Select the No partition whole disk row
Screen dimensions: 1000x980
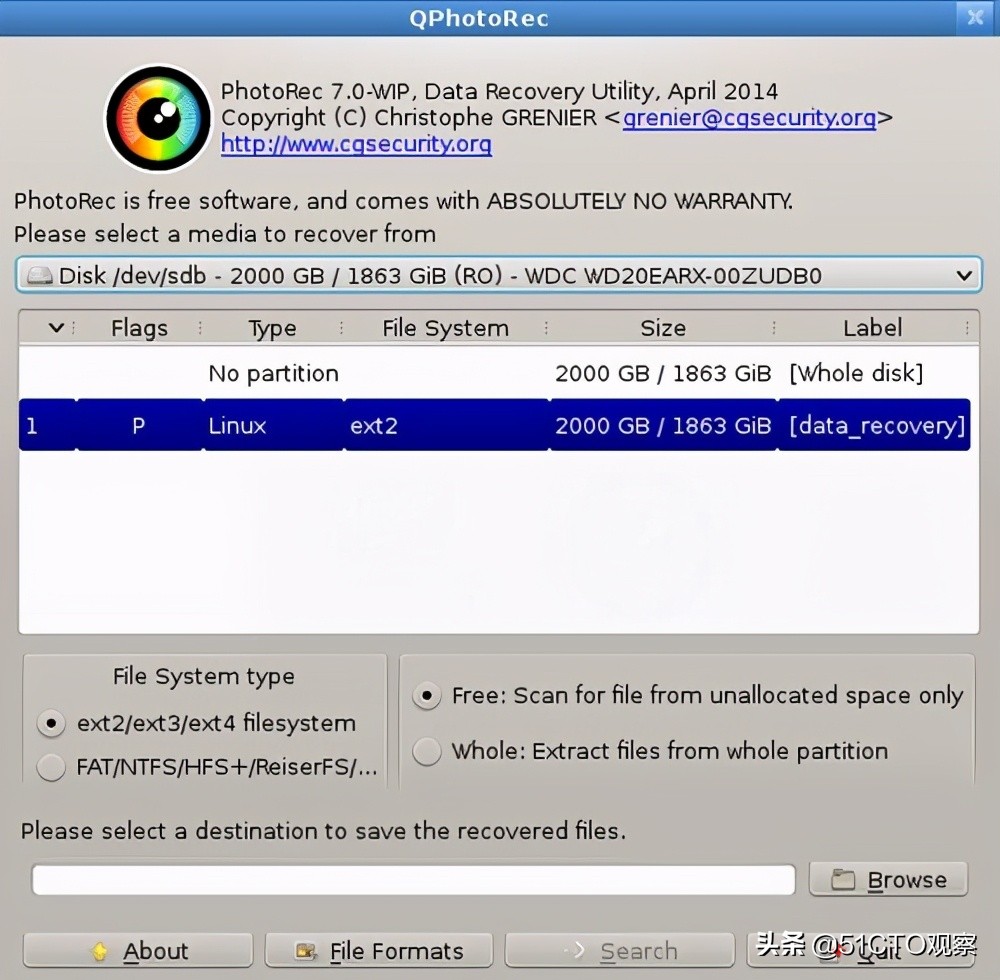(495, 373)
